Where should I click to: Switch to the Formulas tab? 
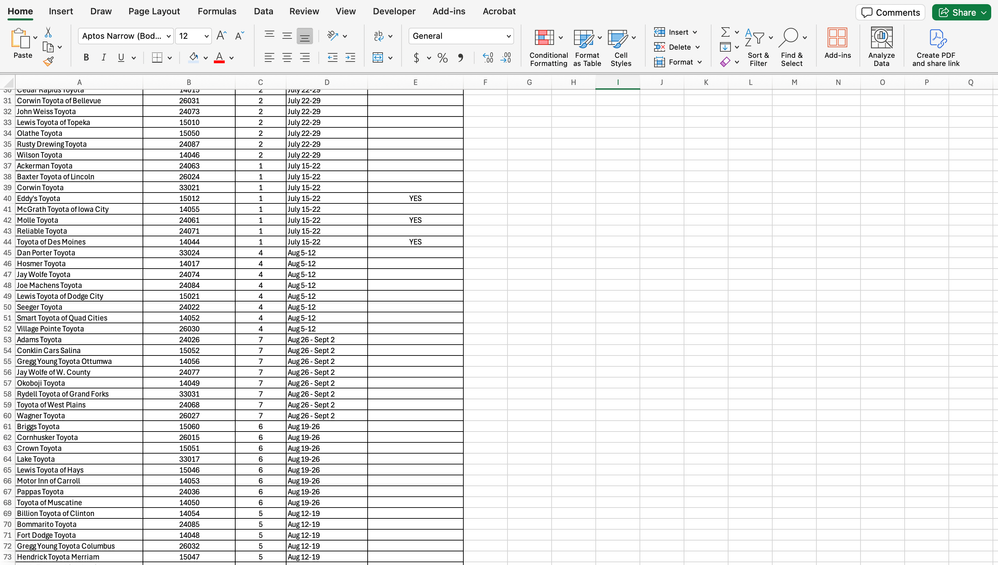(x=216, y=11)
